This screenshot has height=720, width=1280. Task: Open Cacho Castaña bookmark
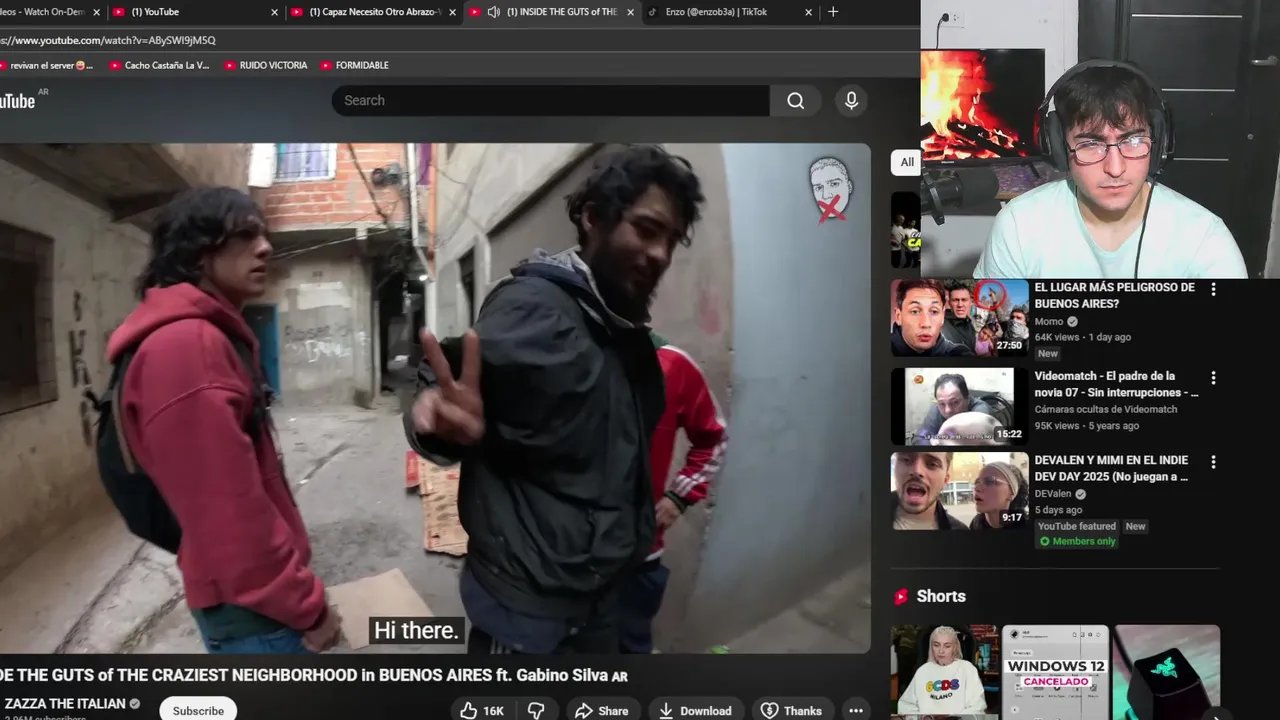[x=159, y=65]
